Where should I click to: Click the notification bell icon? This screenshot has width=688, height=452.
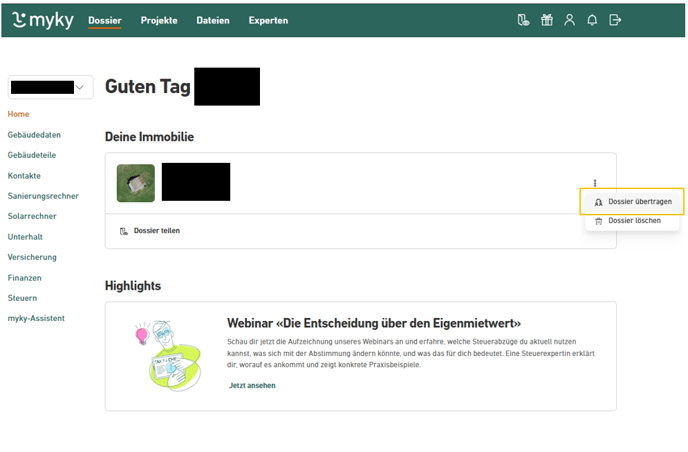(x=593, y=20)
